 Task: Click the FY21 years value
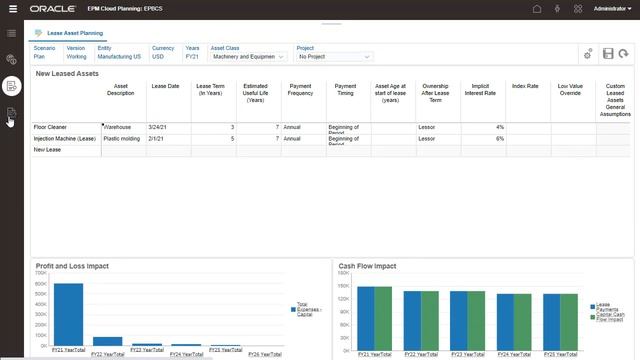[192, 57]
